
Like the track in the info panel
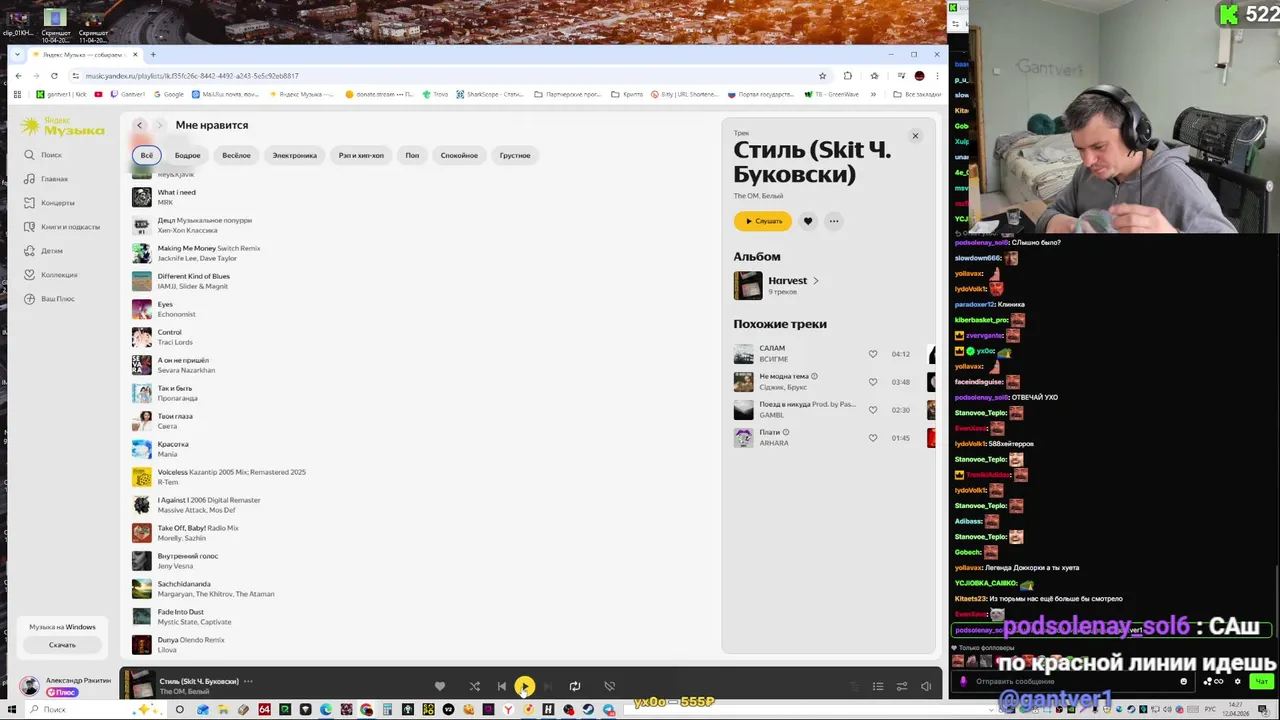pos(808,221)
